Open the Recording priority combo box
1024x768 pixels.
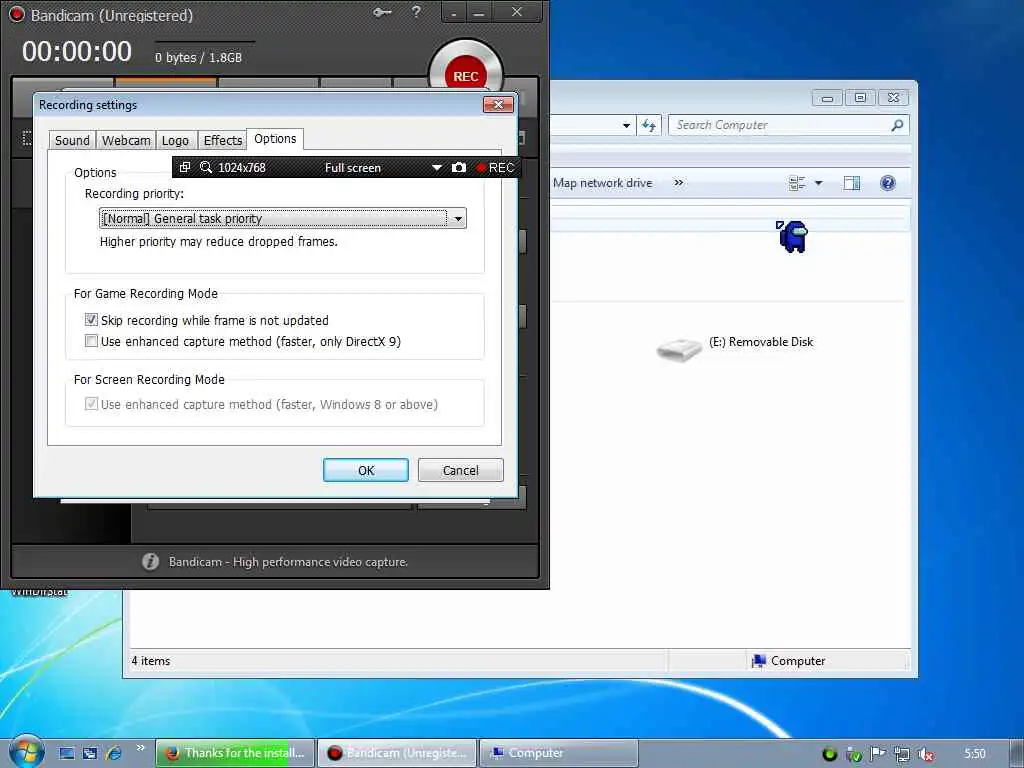pos(282,218)
